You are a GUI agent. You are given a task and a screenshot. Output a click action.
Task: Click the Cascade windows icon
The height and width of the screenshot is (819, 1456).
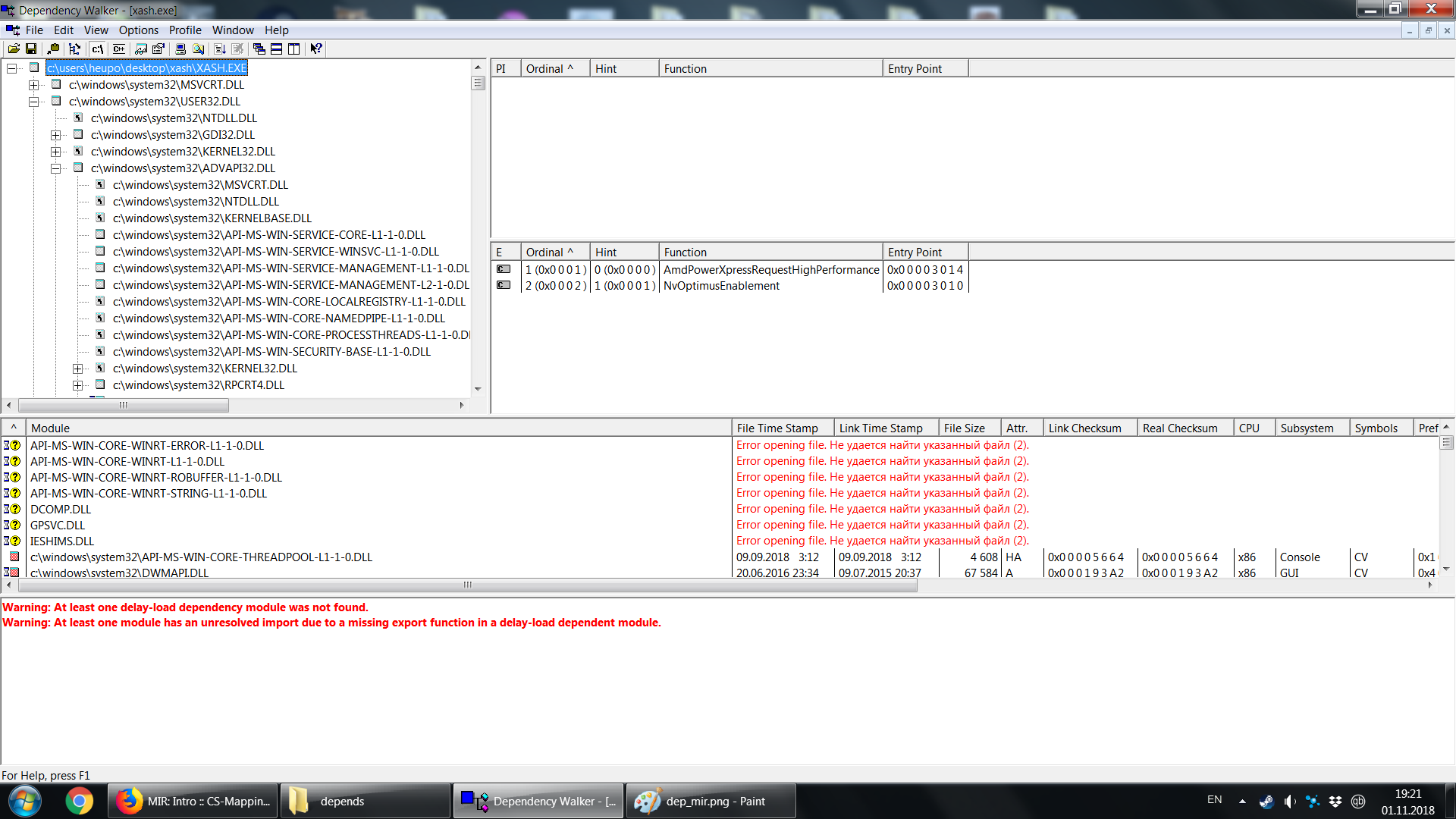pos(259,49)
